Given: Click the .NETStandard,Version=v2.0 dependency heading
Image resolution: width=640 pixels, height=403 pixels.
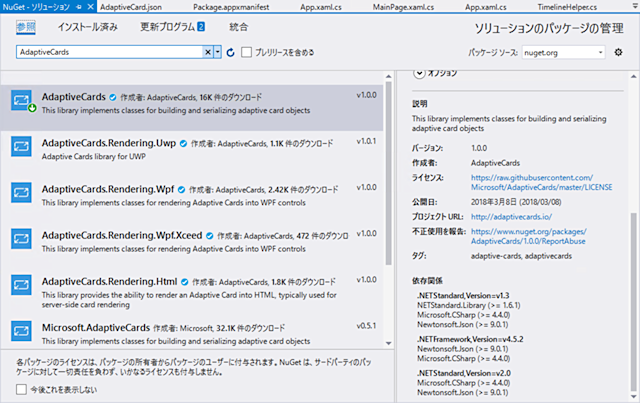Looking at the screenshot, I should coord(463,373).
